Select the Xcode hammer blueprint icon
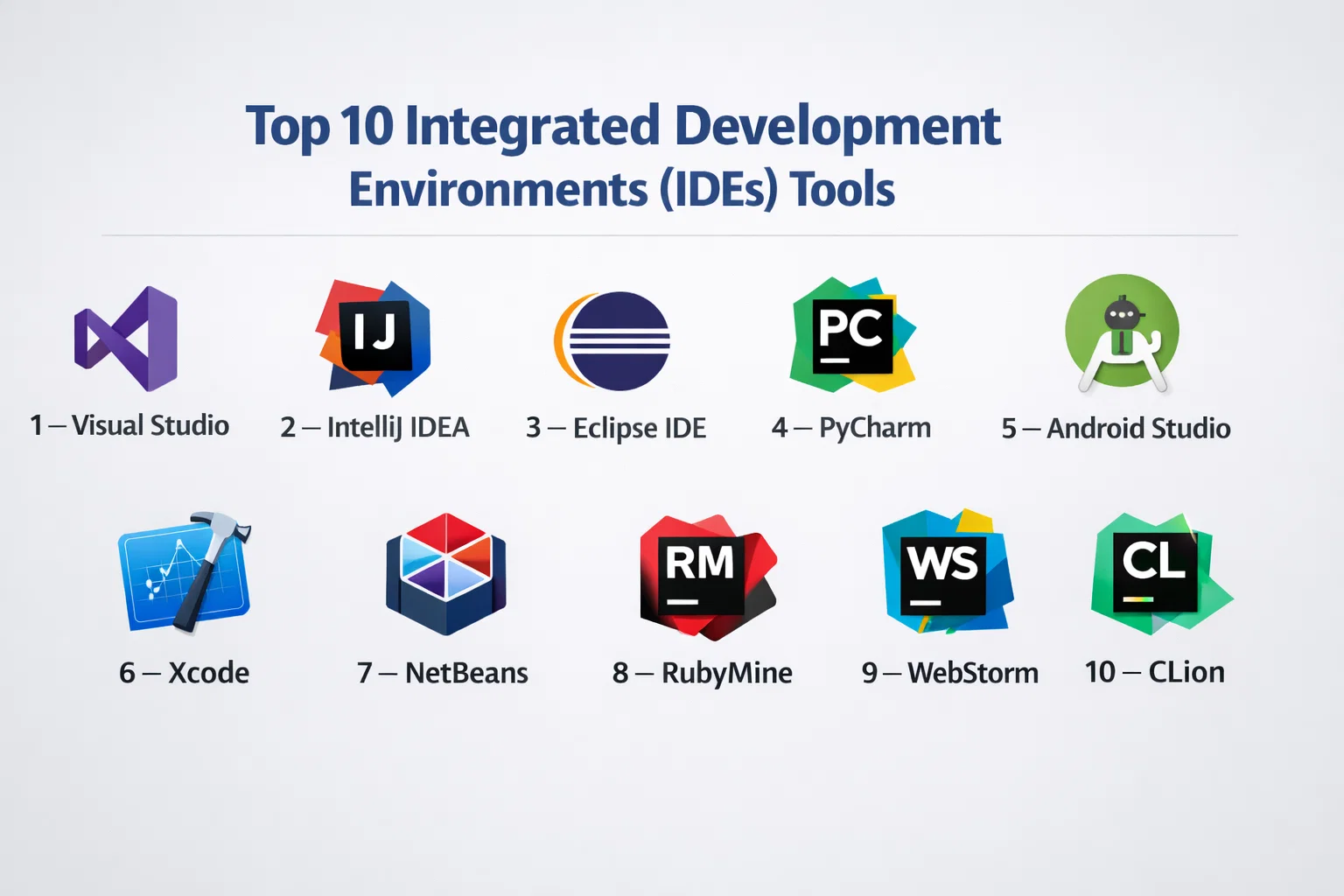Viewport: 1344px width, 896px height. (185, 572)
